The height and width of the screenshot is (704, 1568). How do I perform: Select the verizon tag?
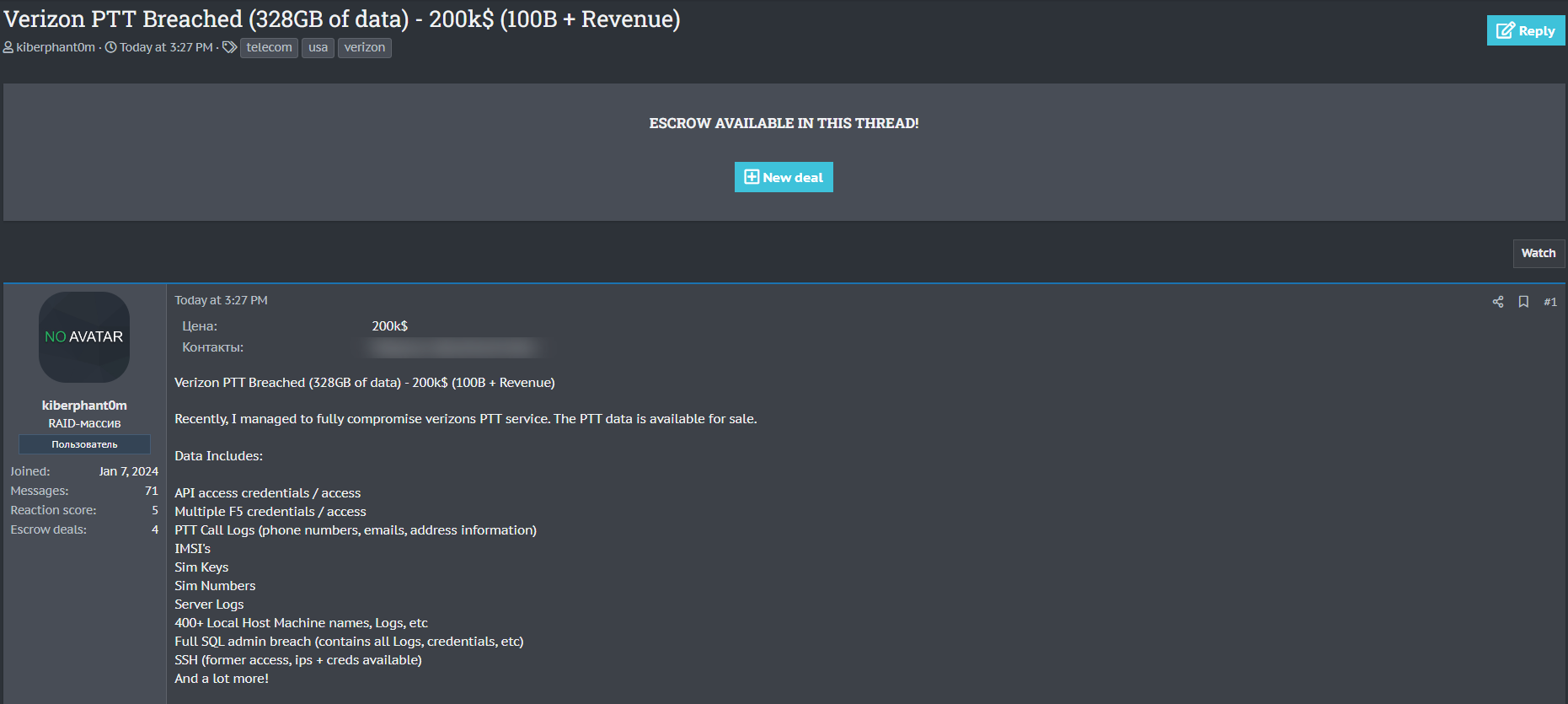pos(364,47)
